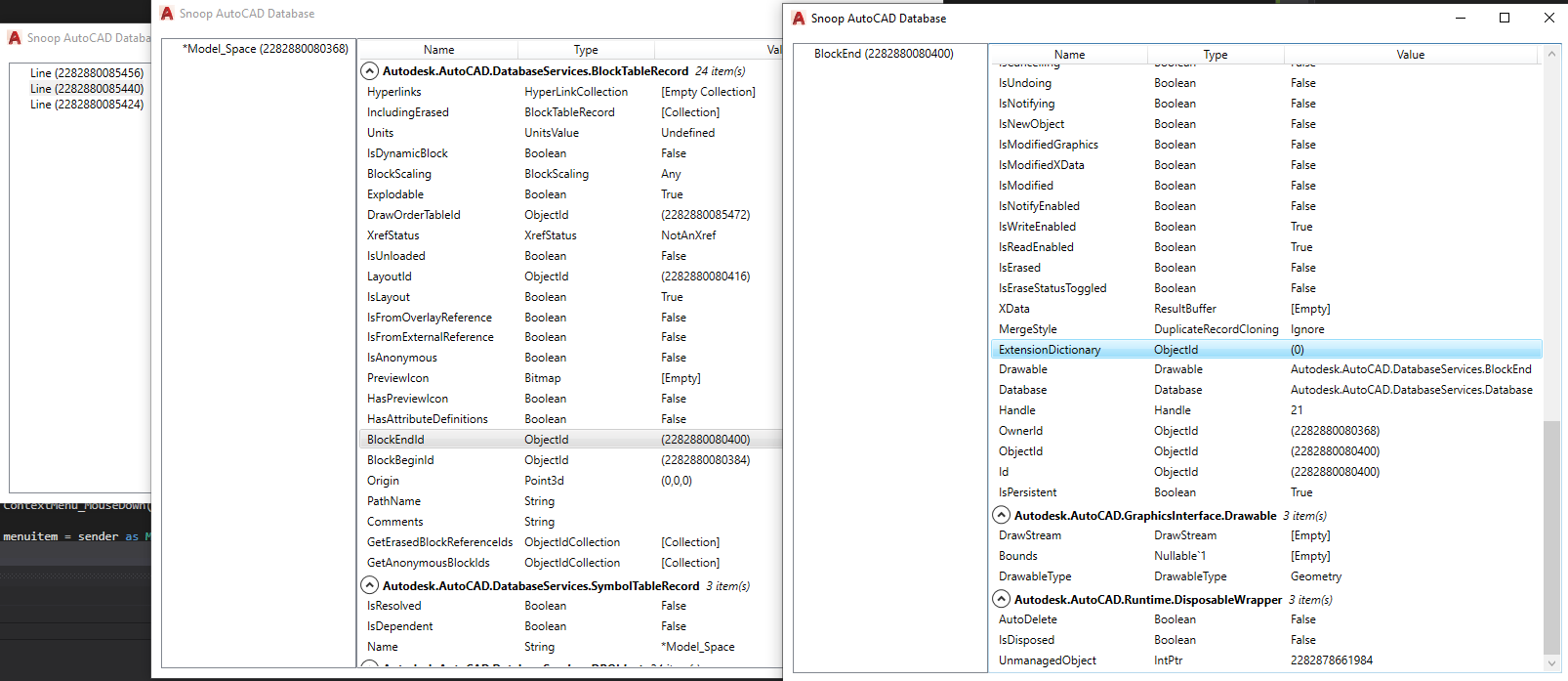Select the Bounds Nullable row
This screenshot has height=681, width=1568.
point(1266,556)
